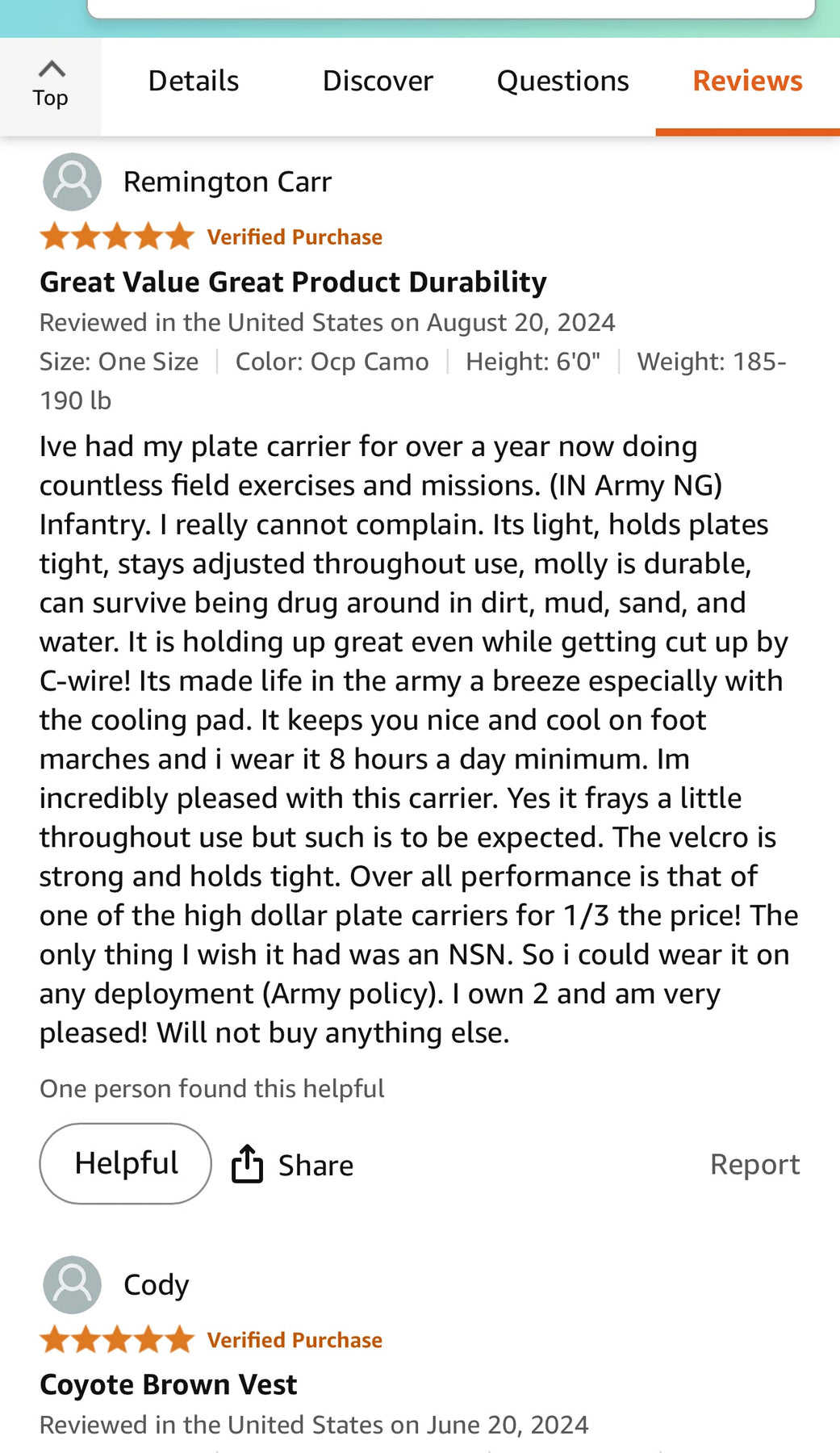
Task: Go to the Questions tab
Action: [x=562, y=82]
